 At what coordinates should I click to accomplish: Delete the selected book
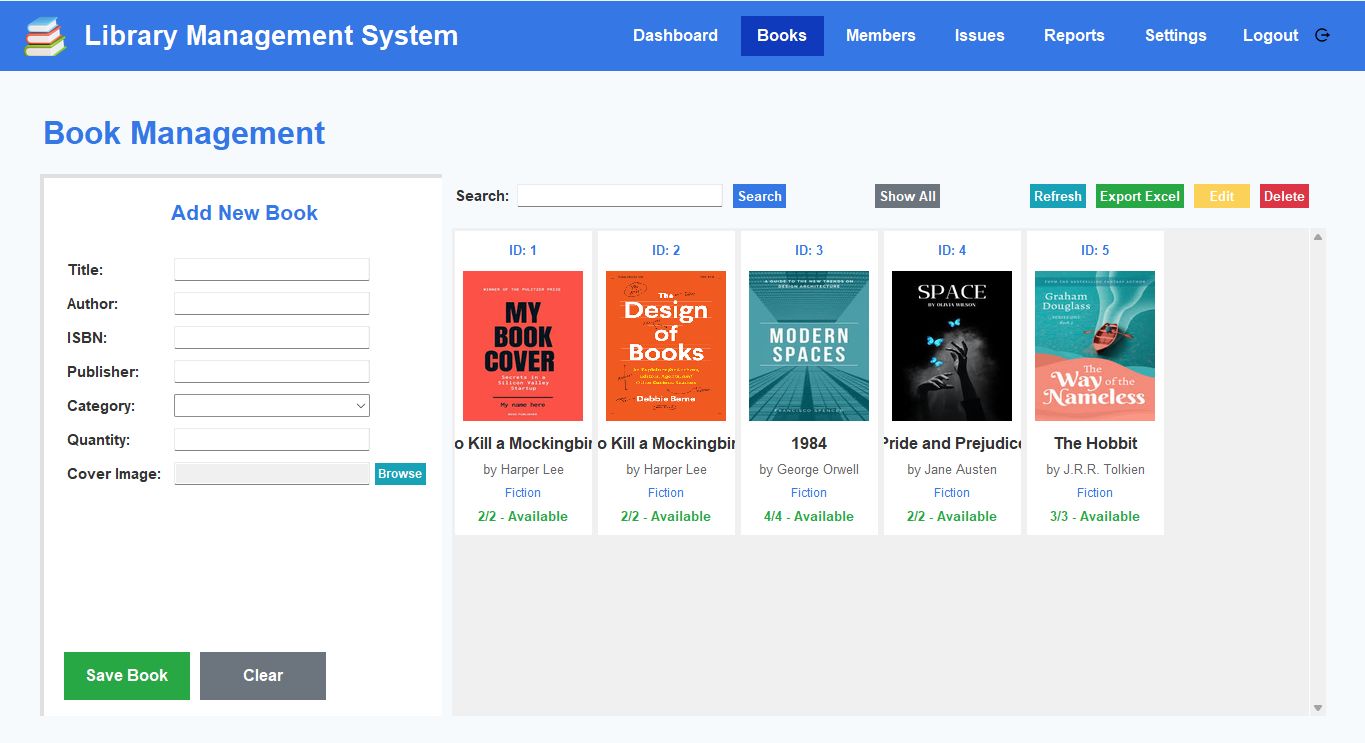(1284, 196)
